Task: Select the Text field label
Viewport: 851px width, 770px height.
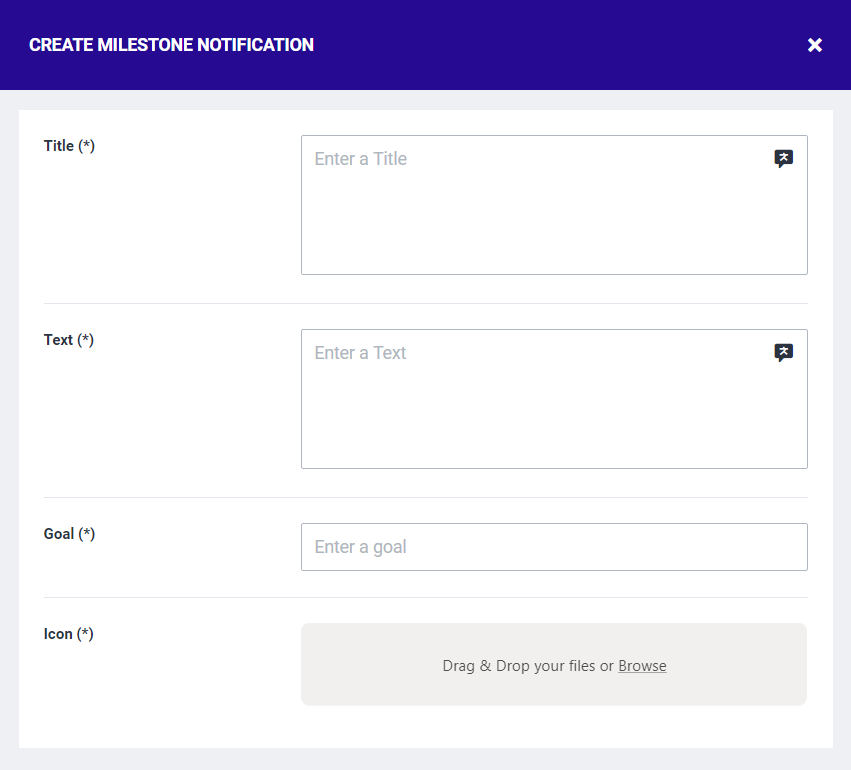Action: point(59,340)
